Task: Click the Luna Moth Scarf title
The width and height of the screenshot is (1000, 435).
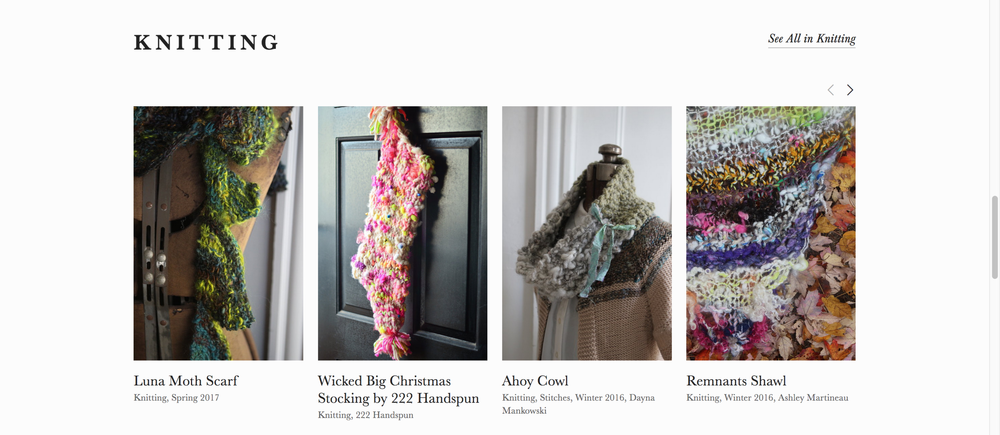Action: 186,381
